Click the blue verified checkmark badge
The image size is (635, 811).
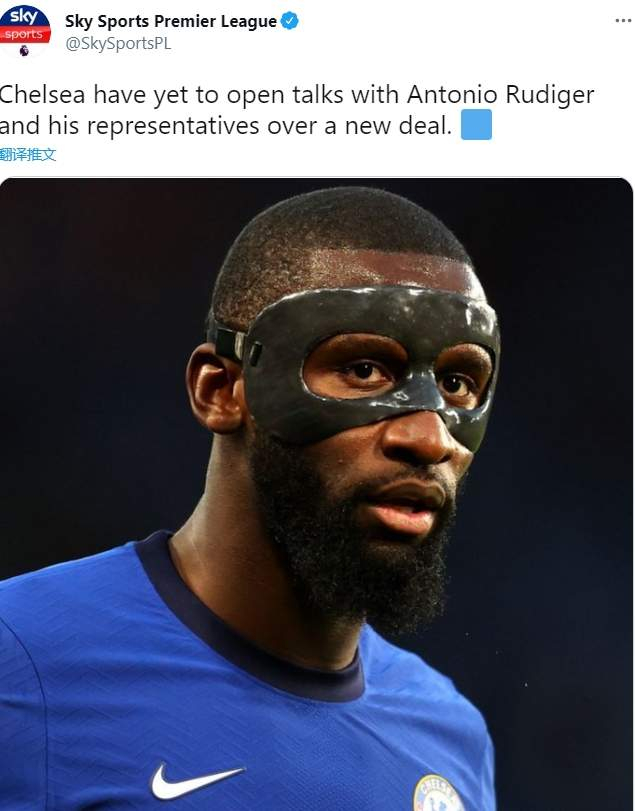pyautogui.click(x=290, y=21)
